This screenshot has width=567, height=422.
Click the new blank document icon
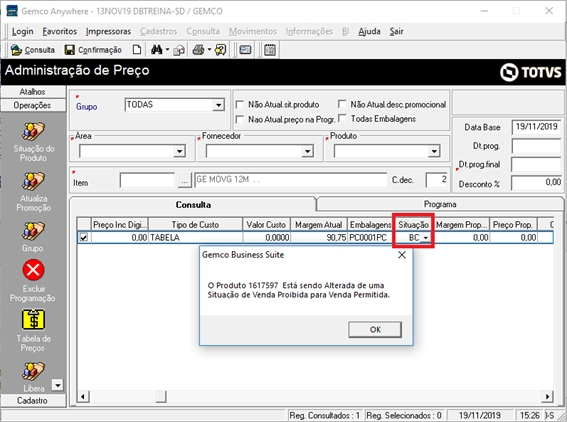tap(137, 50)
